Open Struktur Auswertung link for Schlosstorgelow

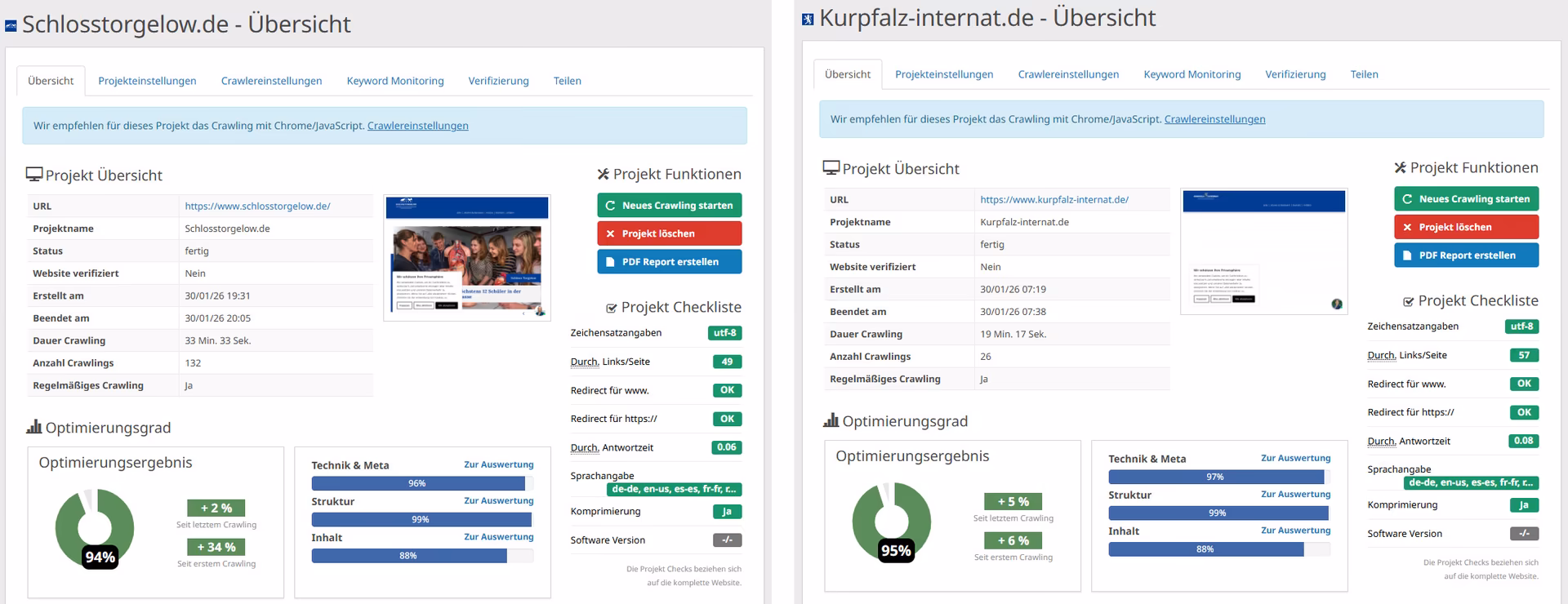pos(499,500)
